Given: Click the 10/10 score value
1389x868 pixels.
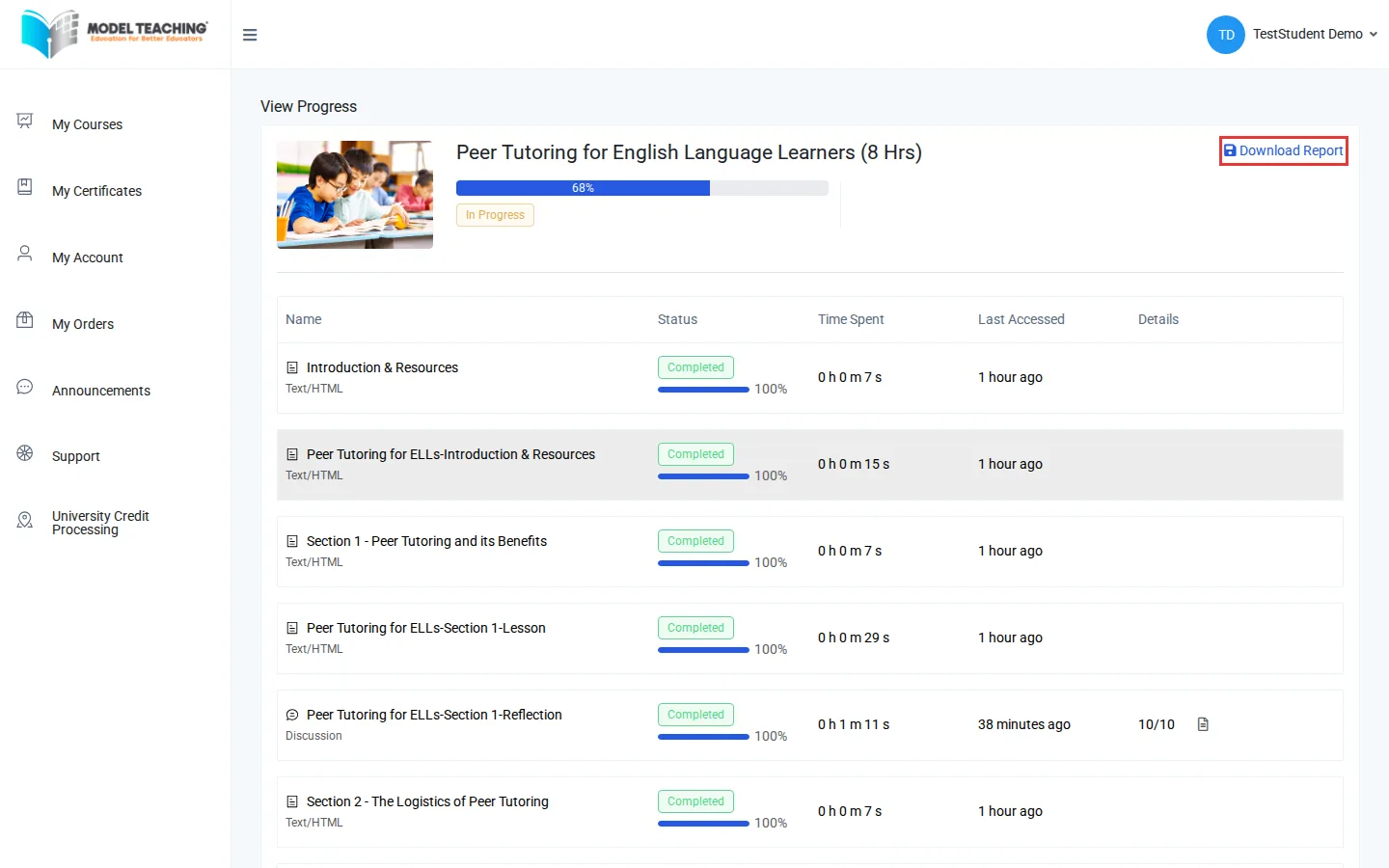Looking at the screenshot, I should click(1157, 724).
